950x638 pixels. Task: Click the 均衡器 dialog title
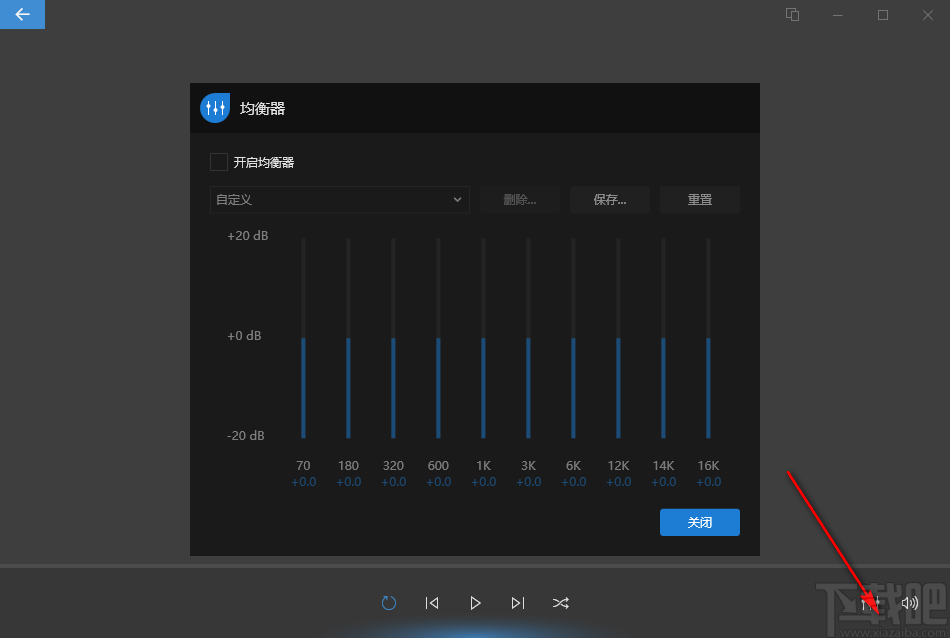[x=262, y=108]
